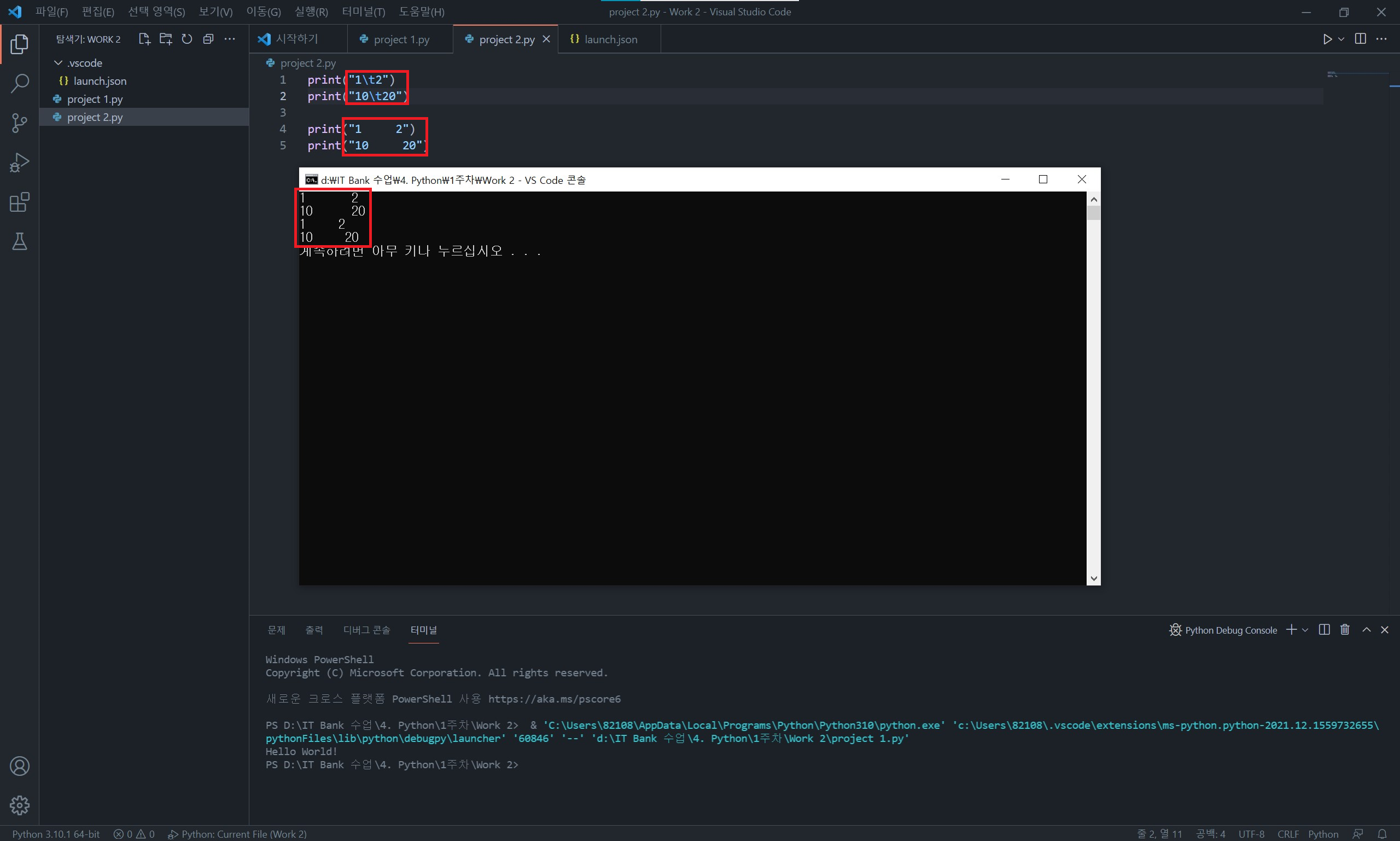
Task: Open the Search view in activity bar
Action: 19,83
